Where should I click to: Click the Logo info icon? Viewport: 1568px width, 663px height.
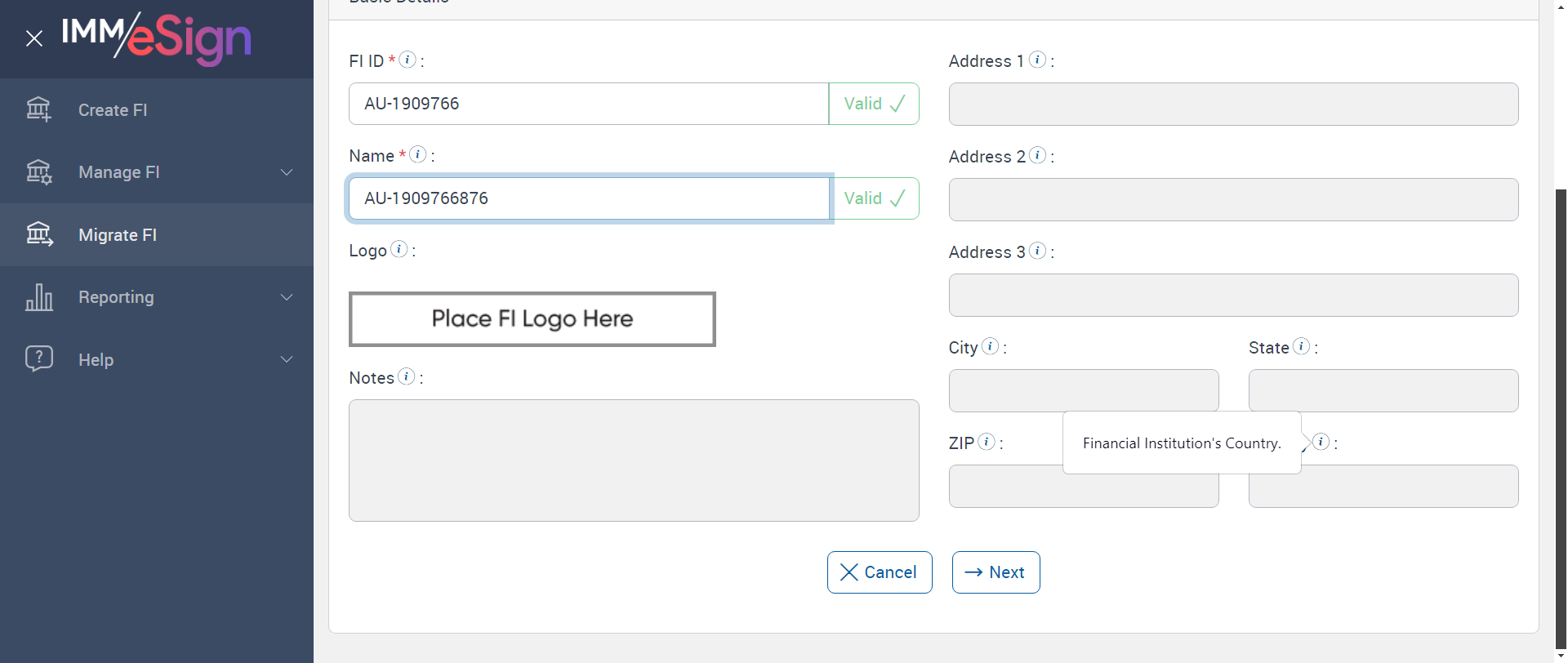[399, 249]
